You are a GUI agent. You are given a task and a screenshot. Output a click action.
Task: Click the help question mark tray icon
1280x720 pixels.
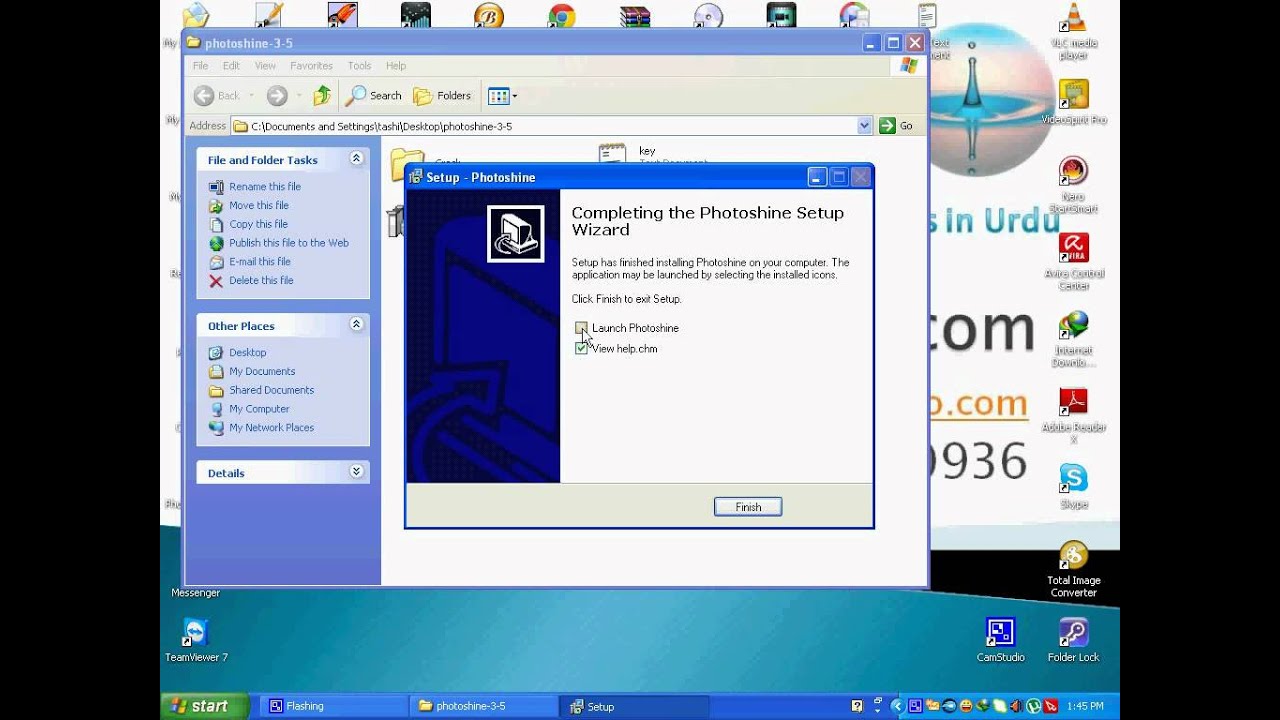[x=857, y=706]
